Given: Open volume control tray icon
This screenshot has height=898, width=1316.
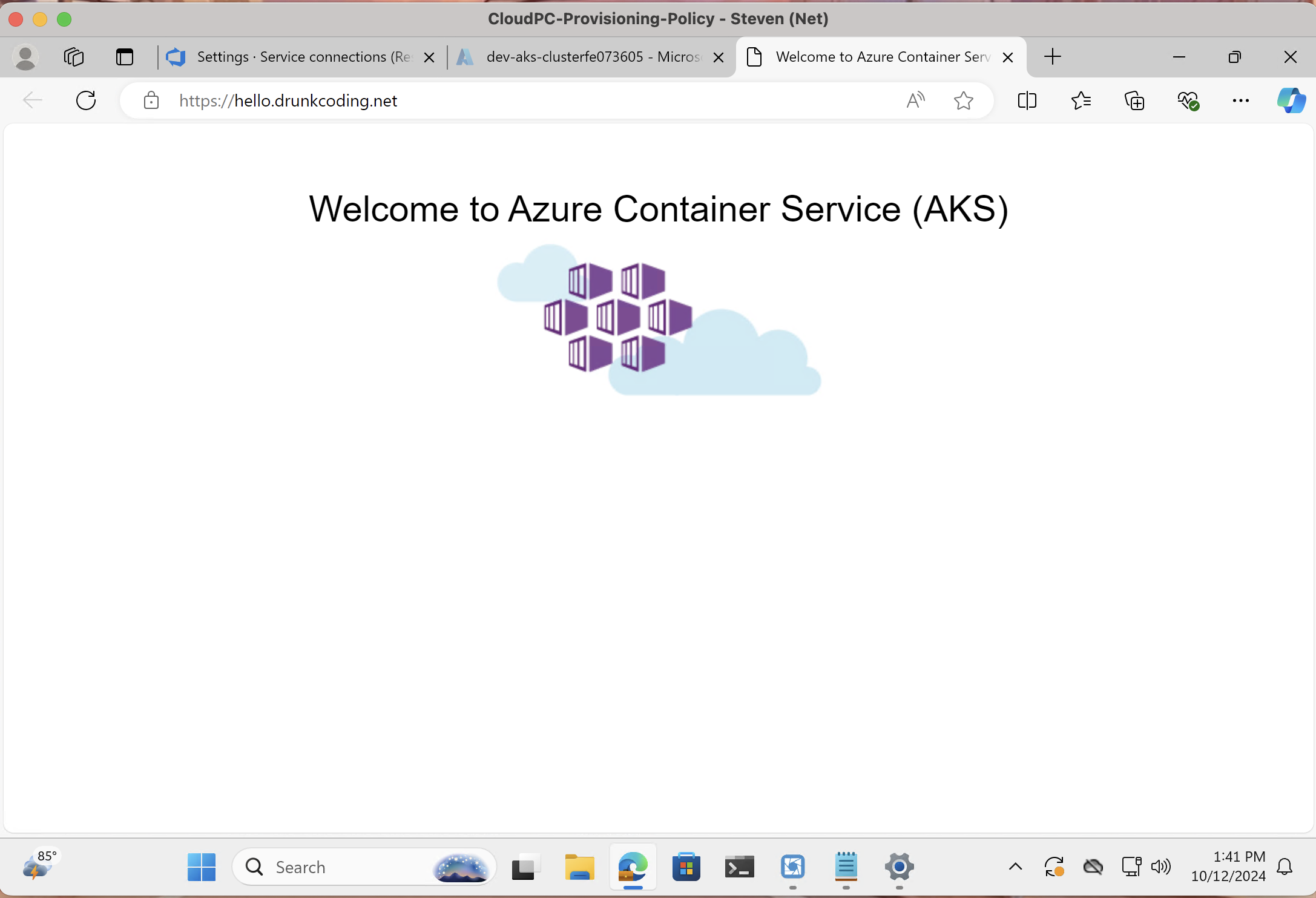Looking at the screenshot, I should coord(1160,867).
